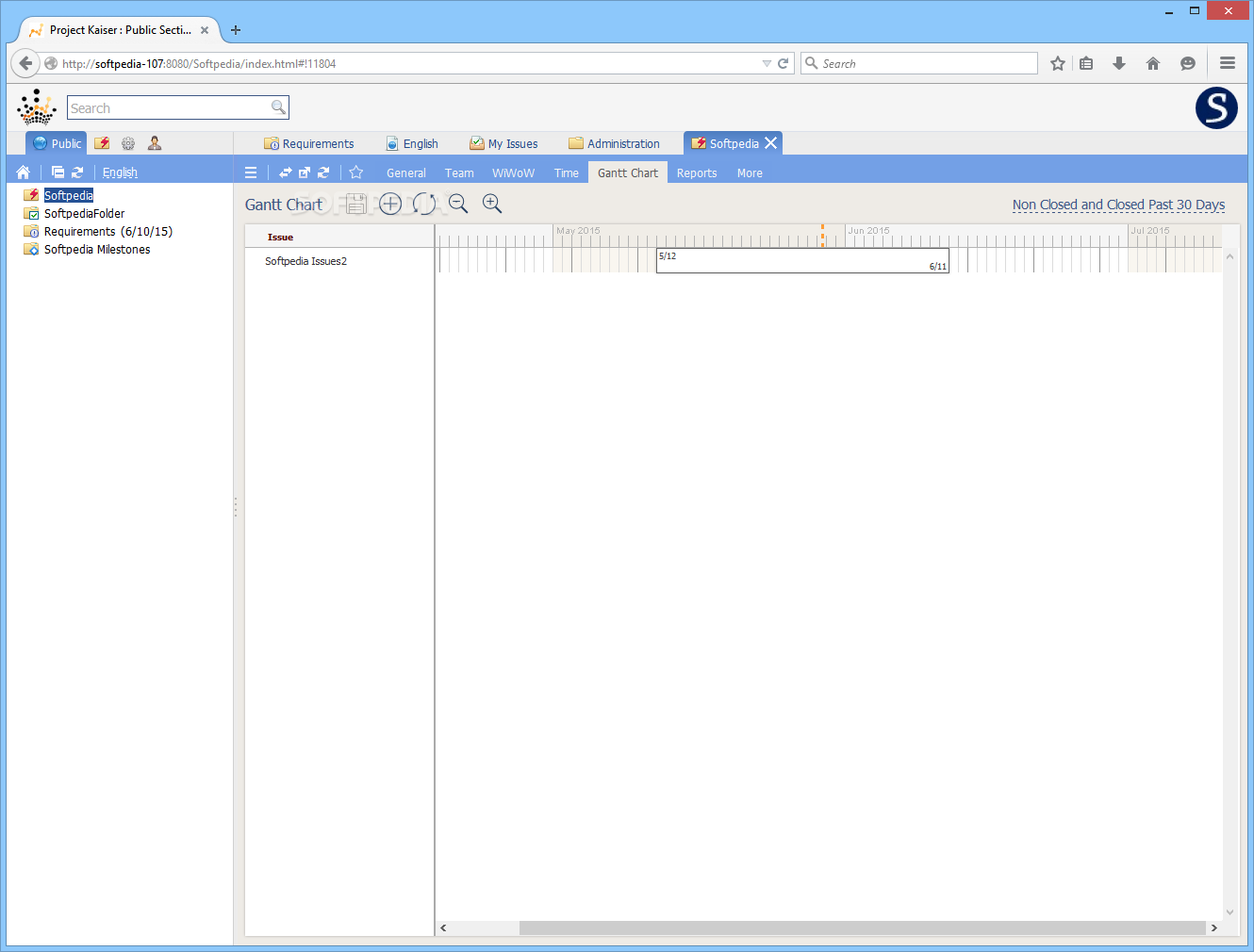Bookmark this page with the star icon
This screenshot has height=952, width=1254.
coord(1058,63)
